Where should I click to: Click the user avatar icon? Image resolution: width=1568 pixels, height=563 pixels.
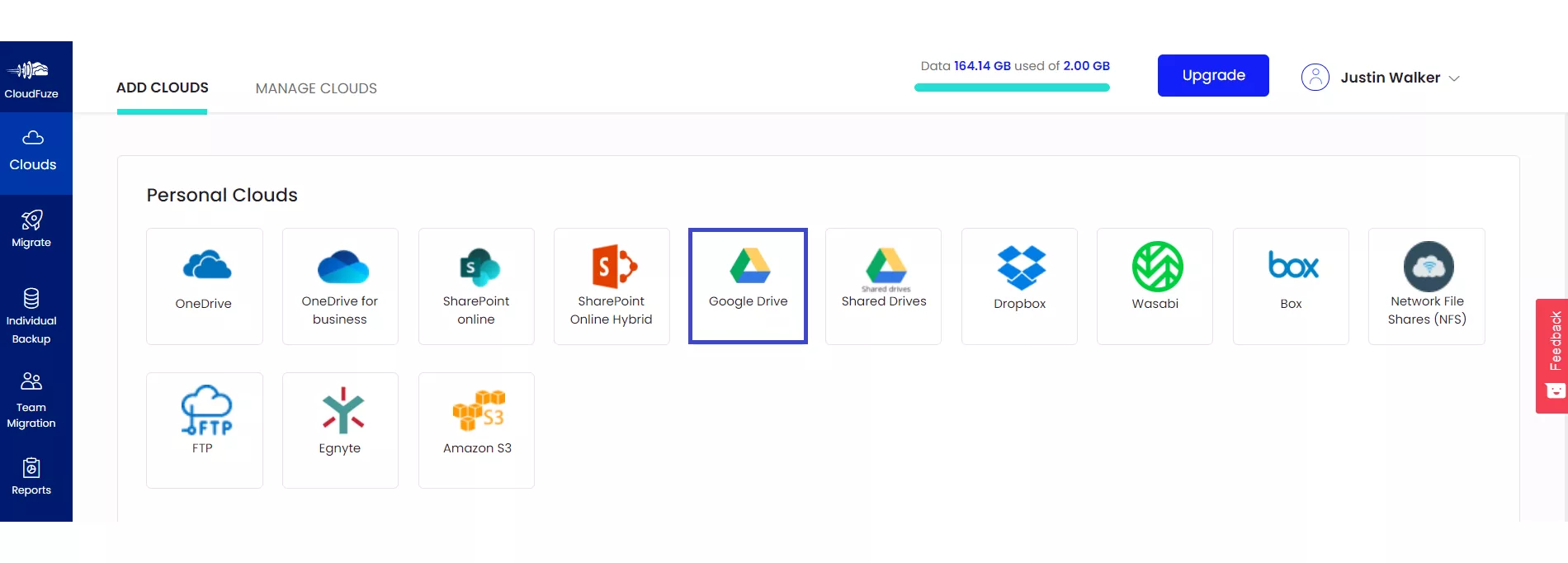tap(1315, 77)
